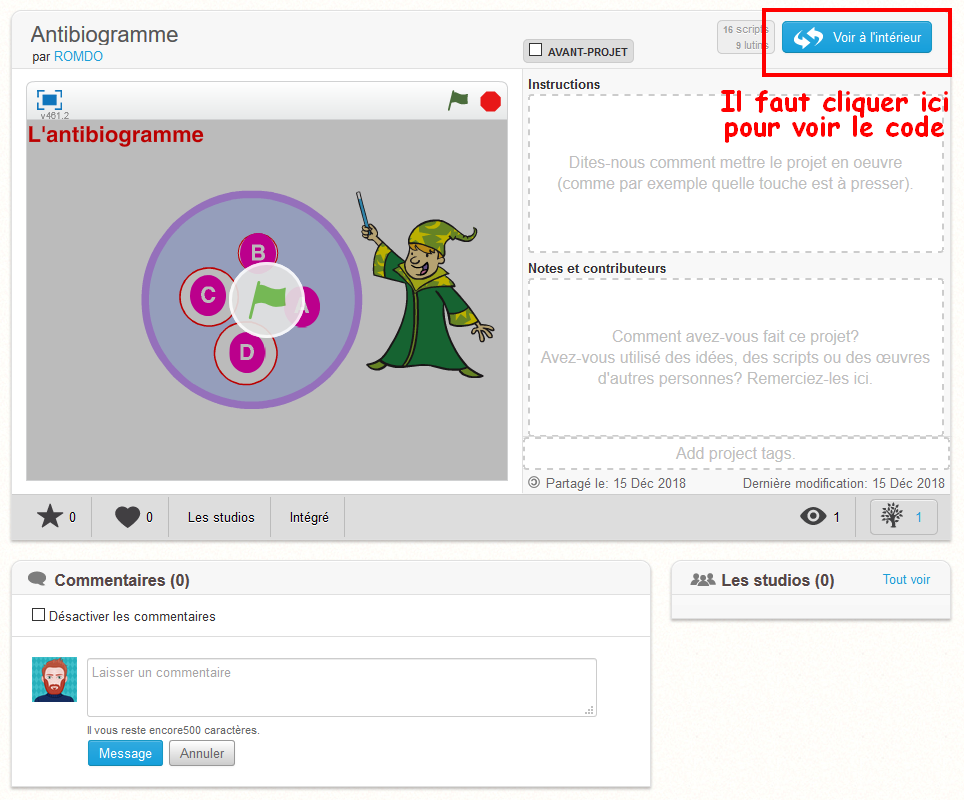Click the star favorite icon
The image size is (964, 800).
pyautogui.click(x=50, y=517)
